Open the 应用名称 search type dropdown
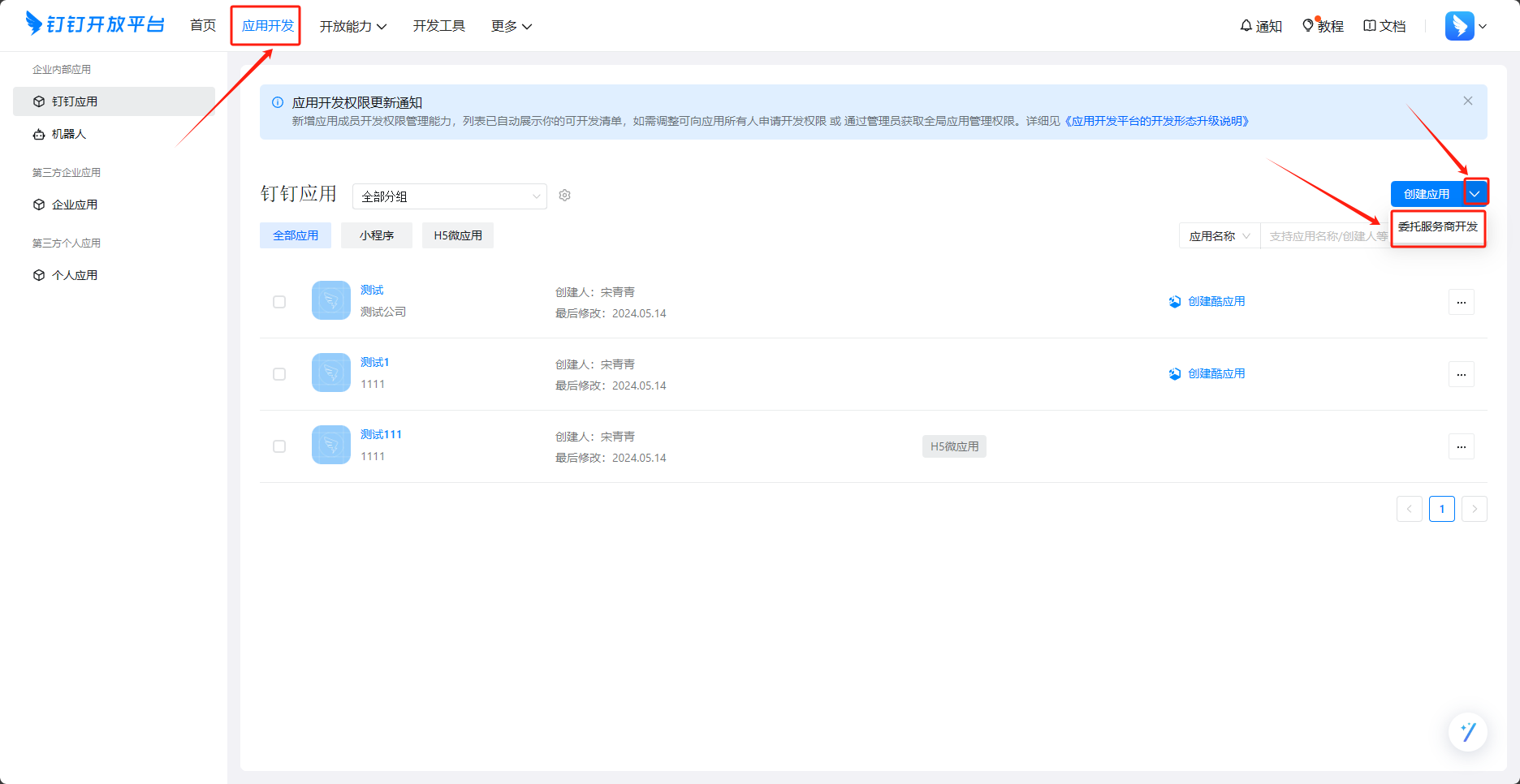Screen dimensions: 1520x784 tap(1220, 236)
